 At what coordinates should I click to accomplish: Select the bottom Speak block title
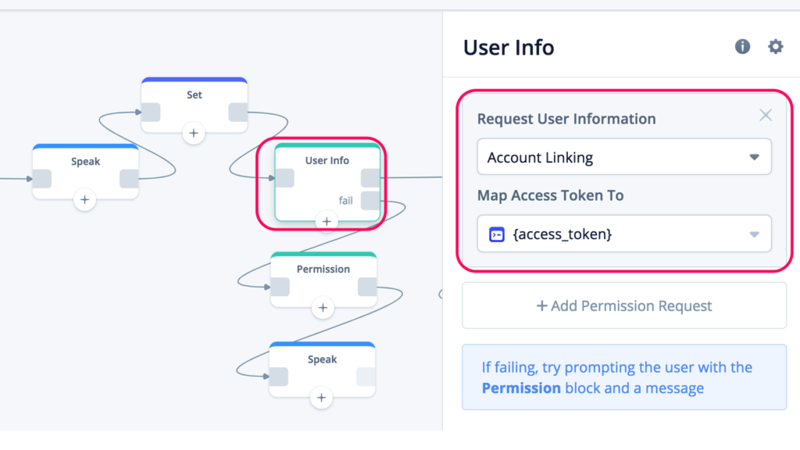pos(322,359)
